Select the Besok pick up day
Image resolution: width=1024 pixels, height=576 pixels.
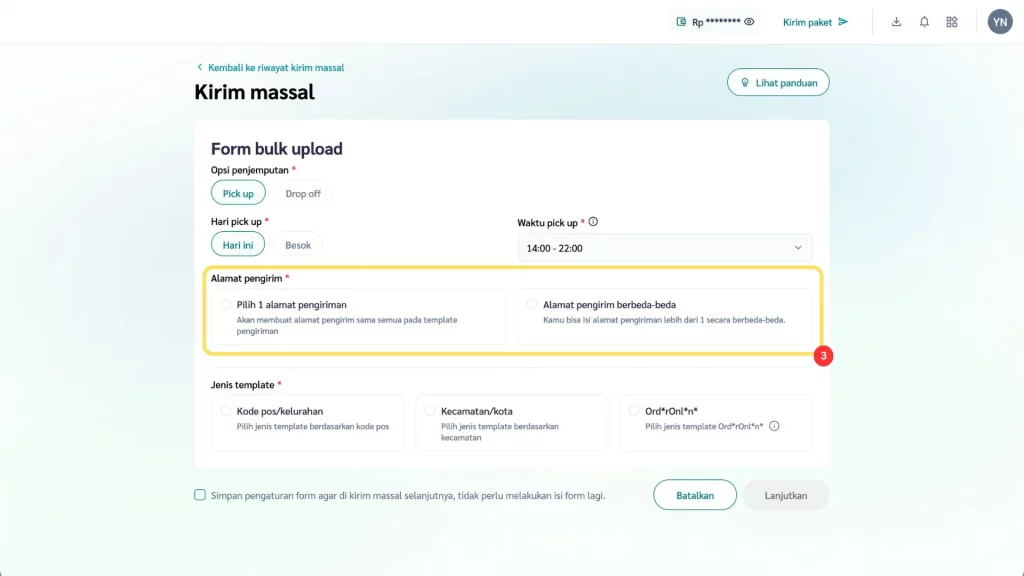pyautogui.click(x=298, y=245)
